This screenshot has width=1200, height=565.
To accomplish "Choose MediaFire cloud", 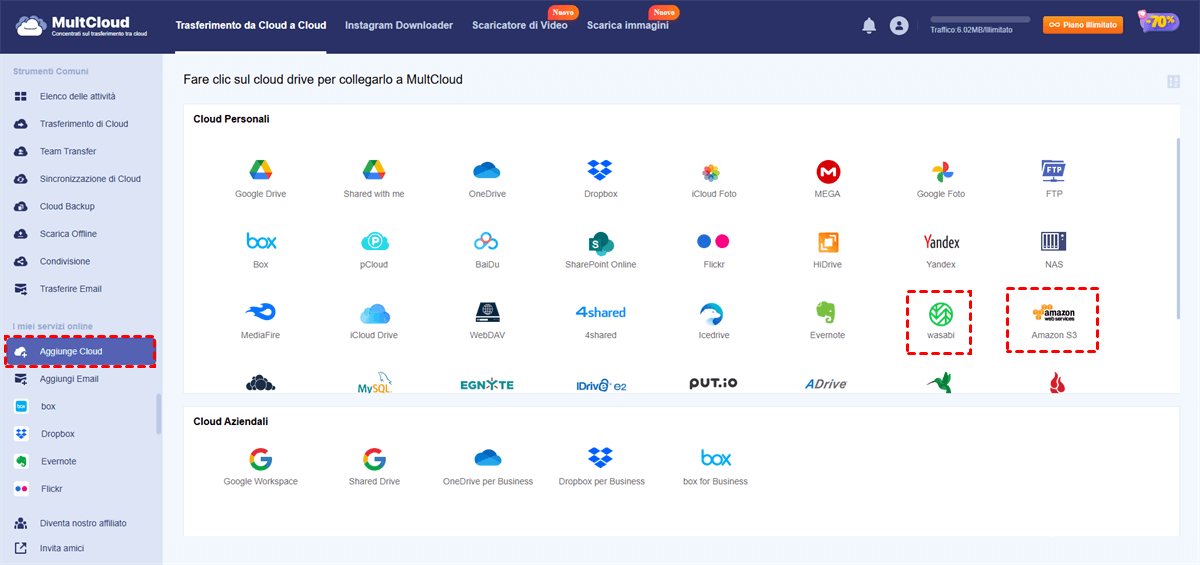I will coord(261,321).
